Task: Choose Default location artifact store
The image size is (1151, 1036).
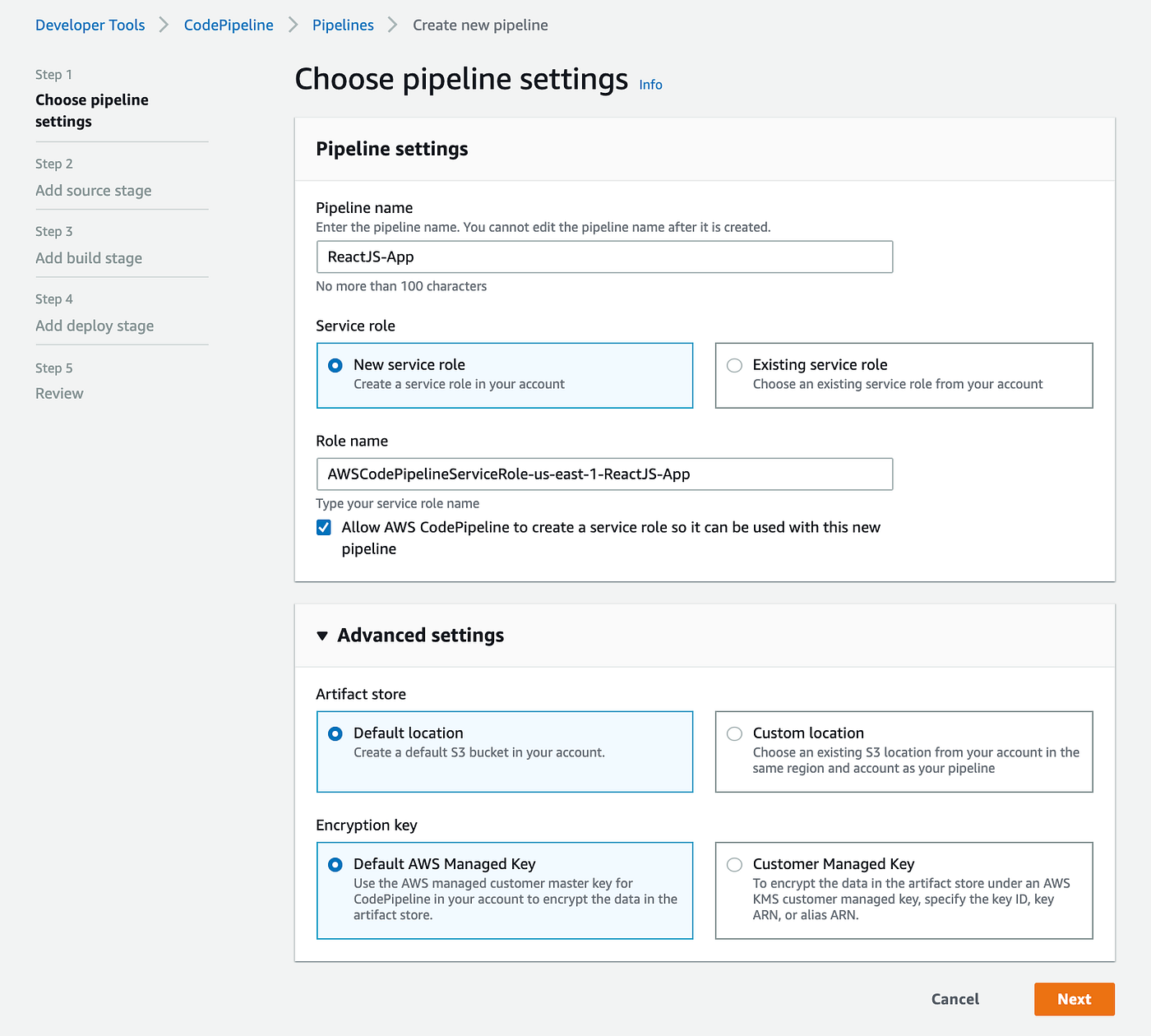Action: pos(335,733)
